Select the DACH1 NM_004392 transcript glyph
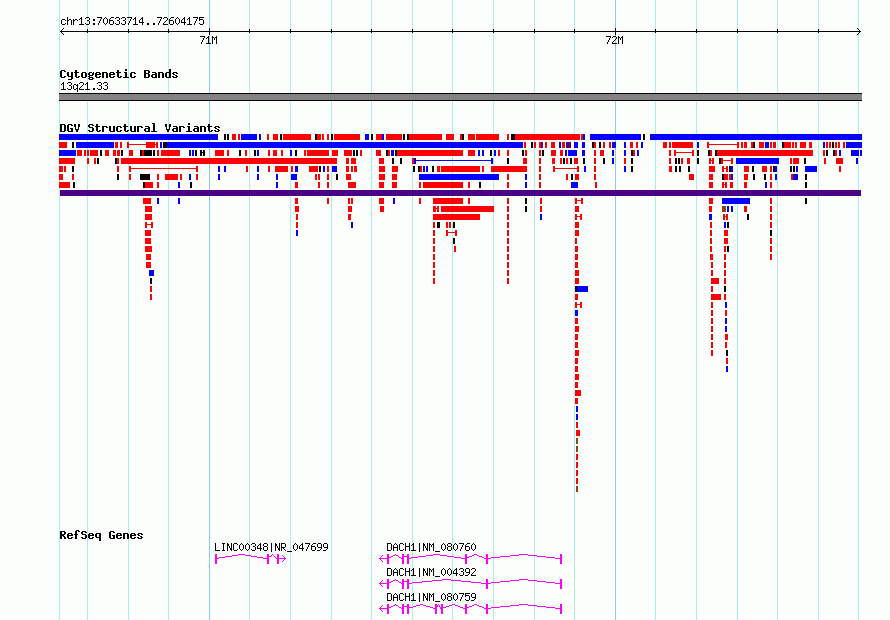Viewport: 890px width, 620px height. (471, 584)
